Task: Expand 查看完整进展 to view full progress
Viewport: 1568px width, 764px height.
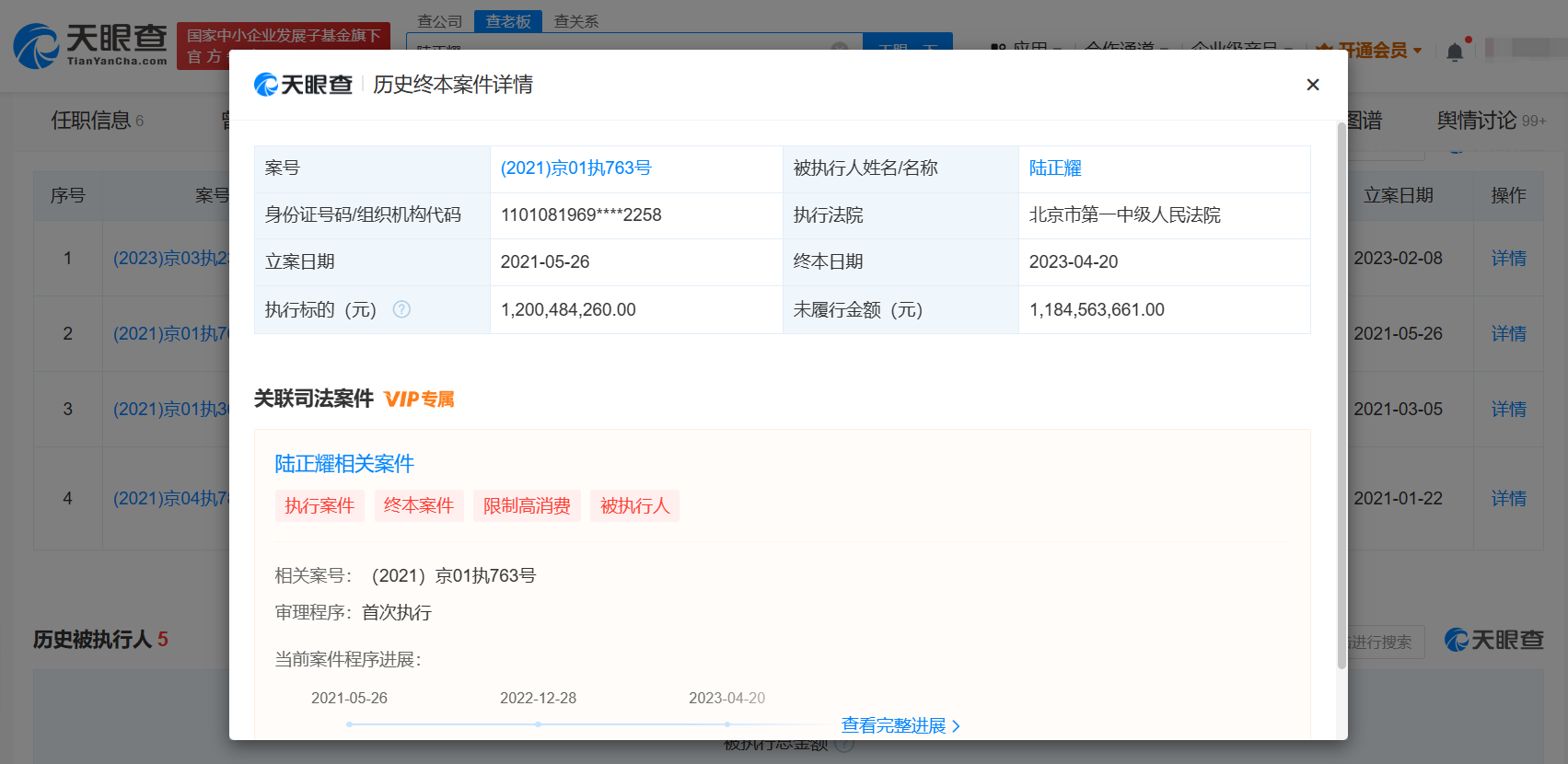Action: 900,725
